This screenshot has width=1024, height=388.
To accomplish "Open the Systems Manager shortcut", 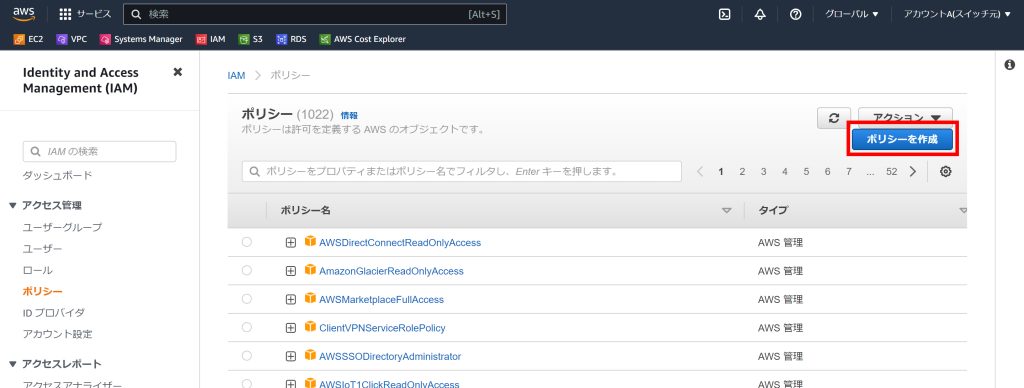I will (x=141, y=39).
